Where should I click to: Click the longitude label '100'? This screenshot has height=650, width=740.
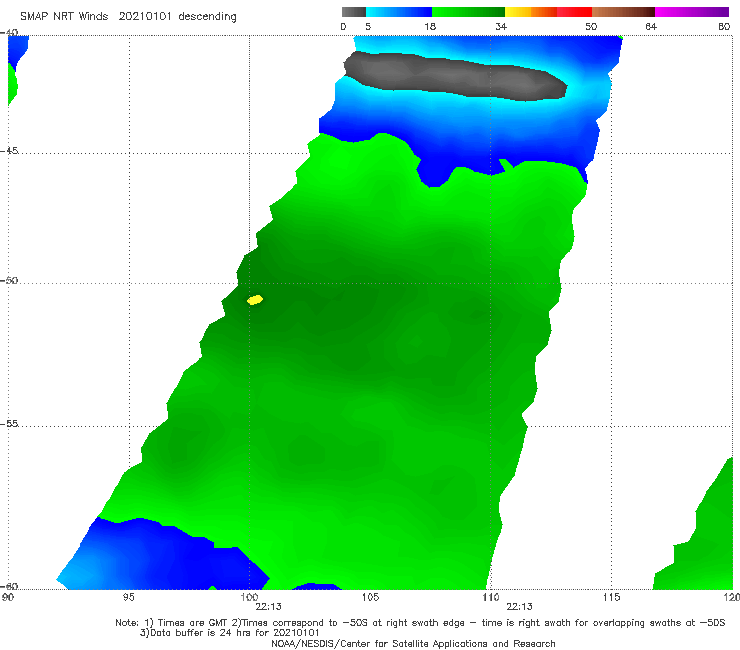[249, 598]
